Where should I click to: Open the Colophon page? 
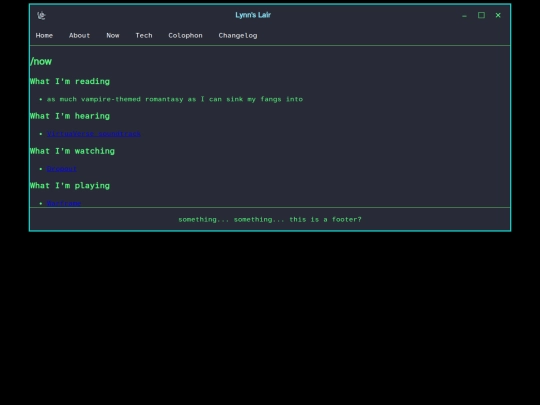pyautogui.click(x=185, y=35)
